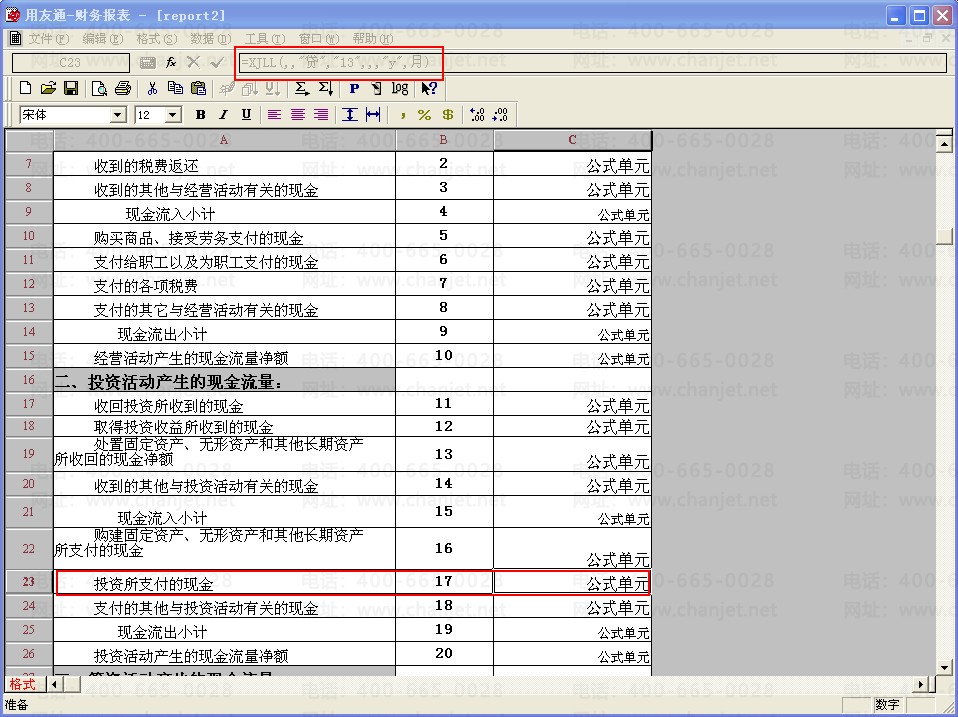
Task: Select cell 支付的各项税费
Action: 224,285
